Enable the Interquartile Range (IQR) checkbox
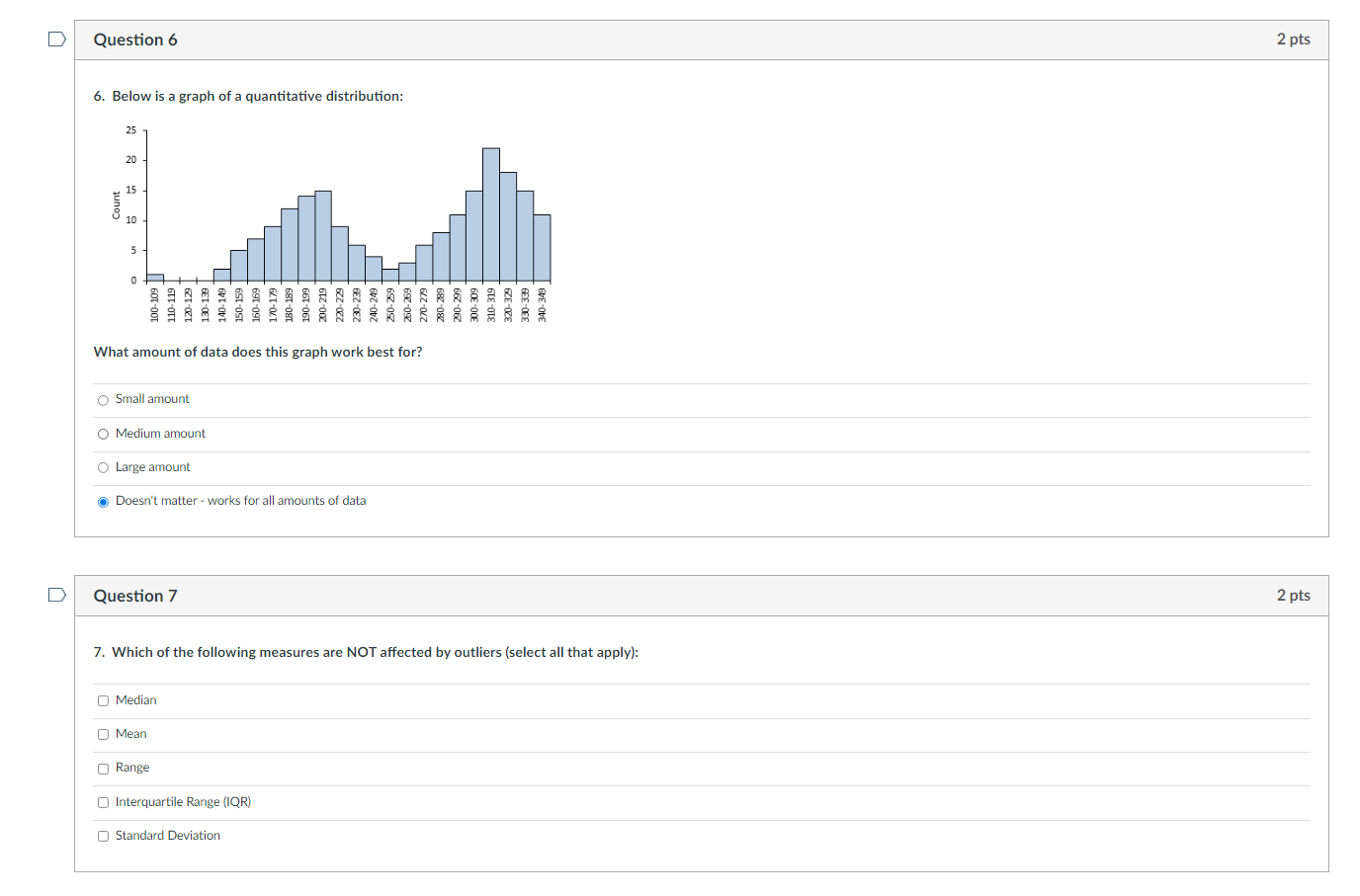This screenshot has height=896, width=1360. pyautogui.click(x=103, y=803)
